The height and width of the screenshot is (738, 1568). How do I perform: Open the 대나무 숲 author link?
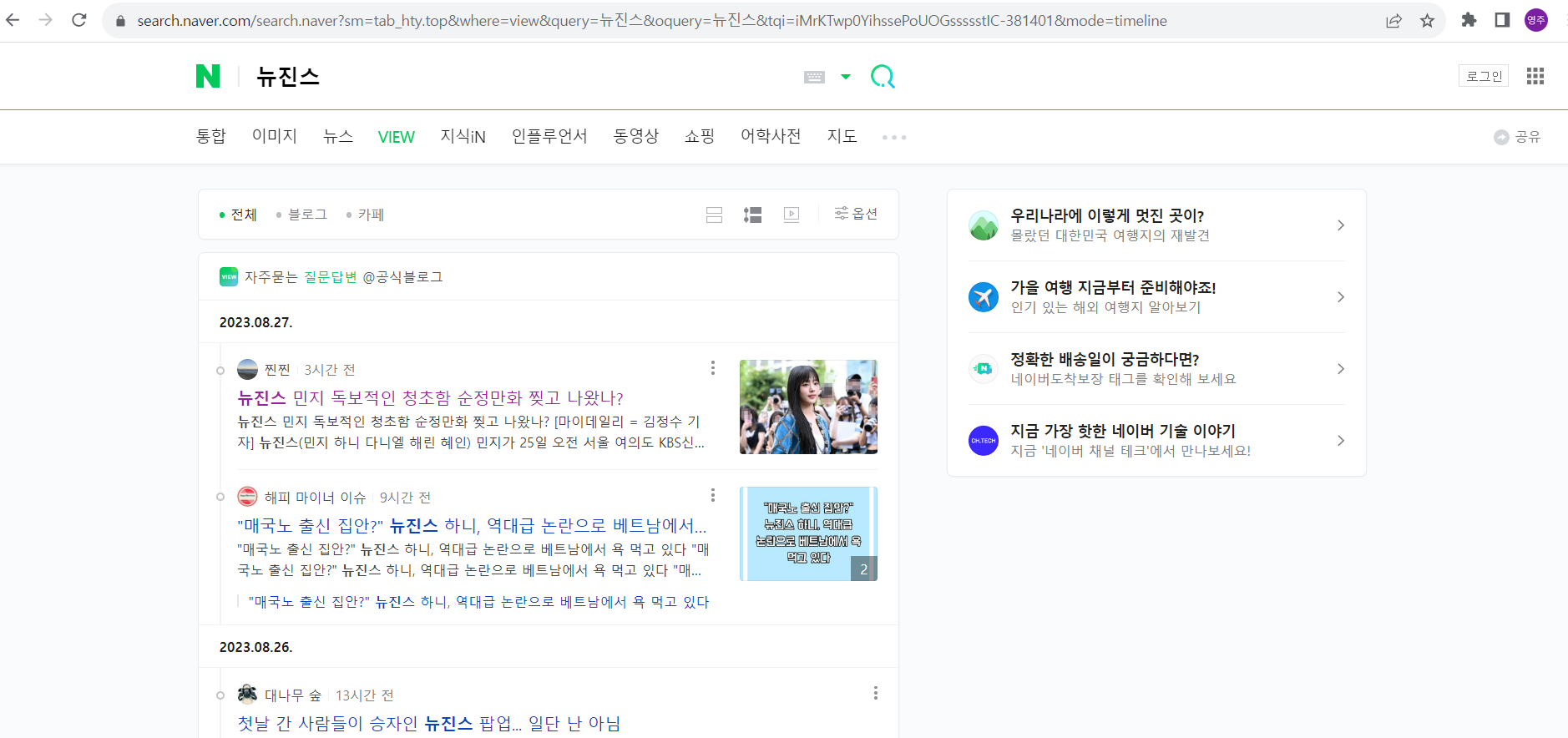[292, 695]
